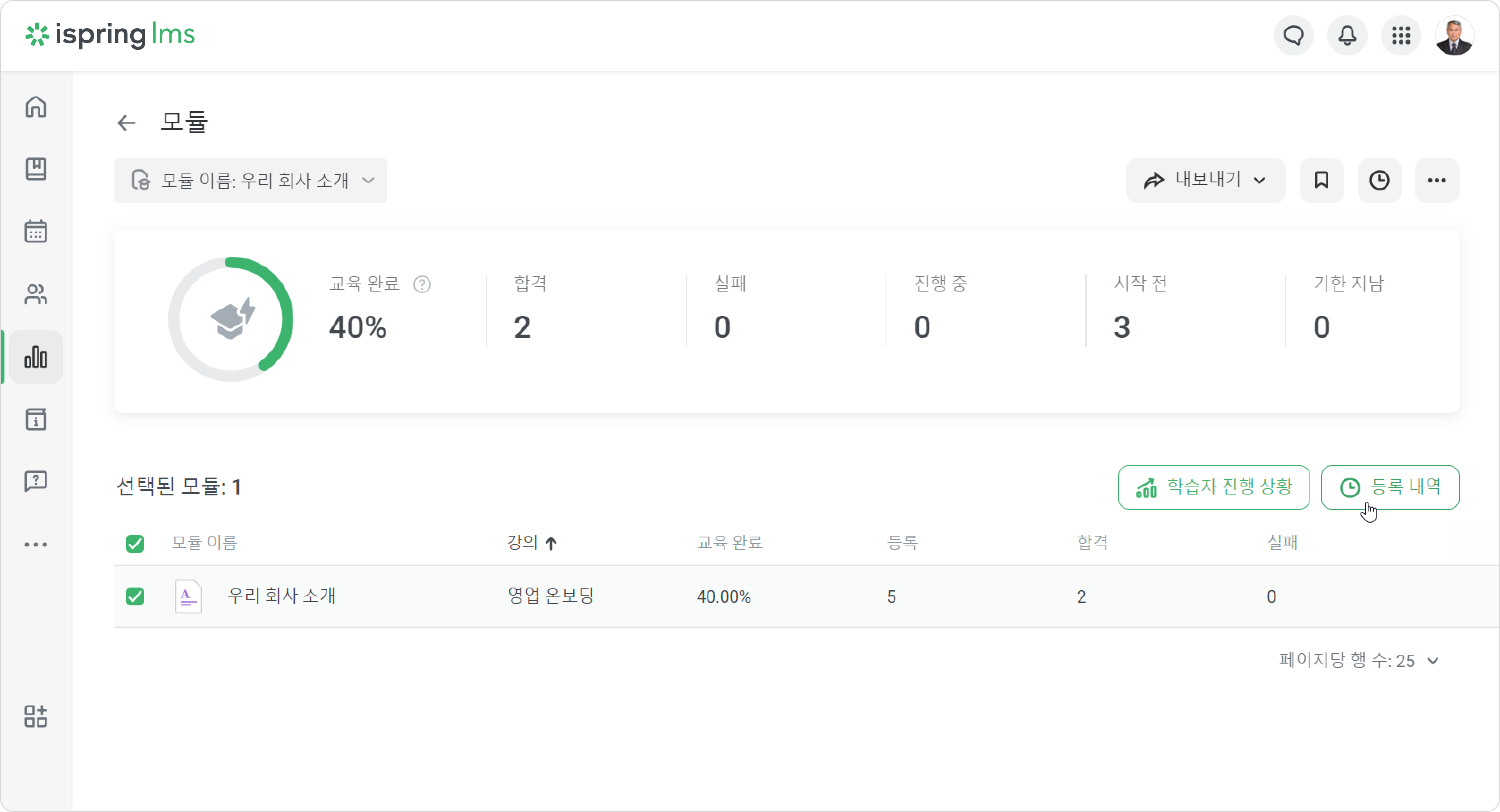Save the report with the bookmark button

[x=1321, y=180]
